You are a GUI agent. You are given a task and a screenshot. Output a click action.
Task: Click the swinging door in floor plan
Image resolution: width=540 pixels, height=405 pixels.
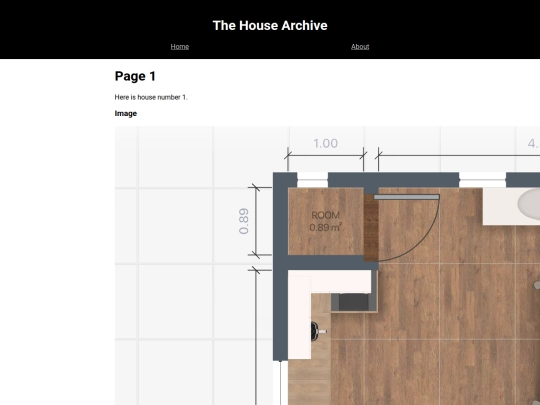[406, 227]
